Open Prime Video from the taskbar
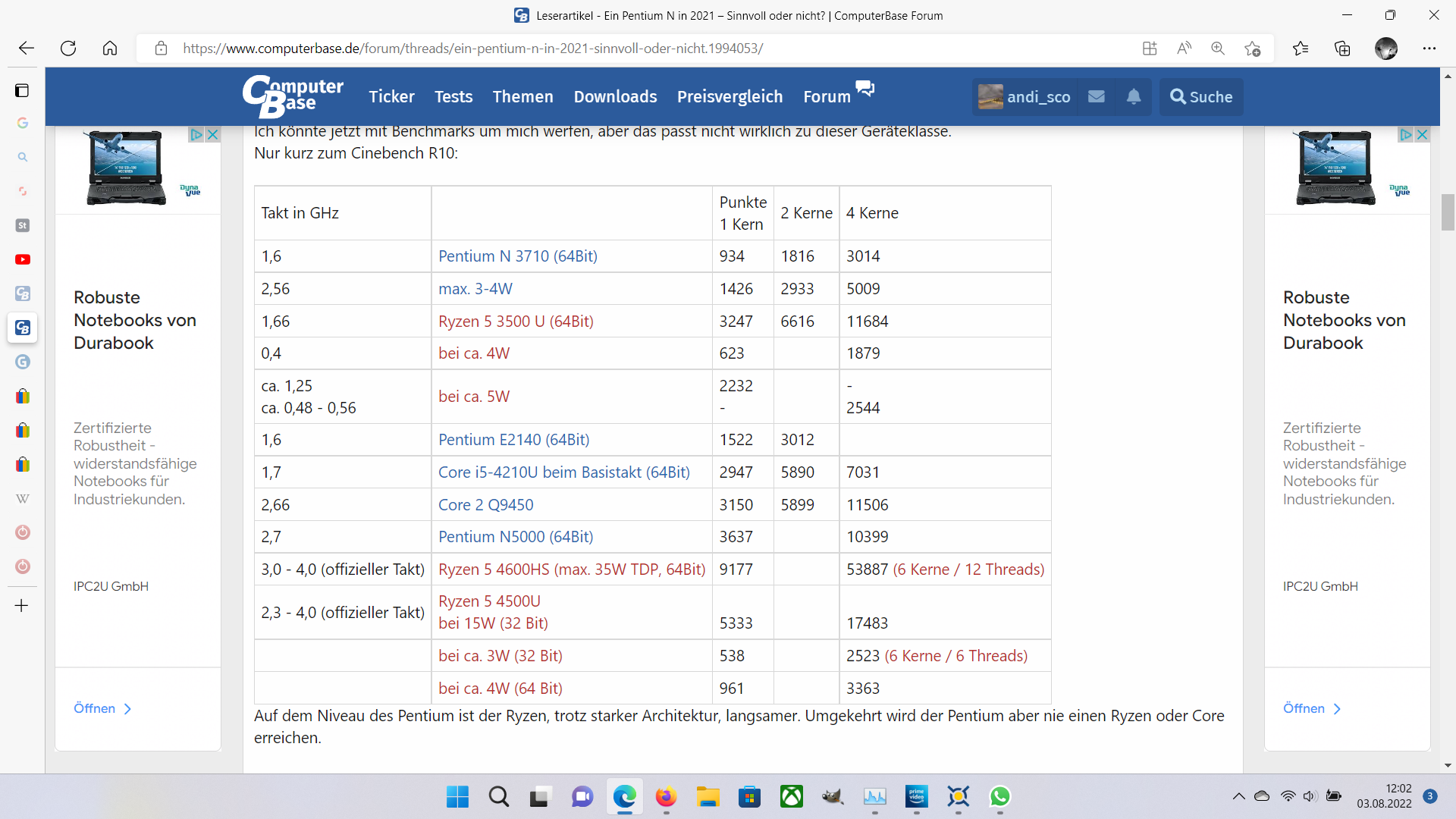Screen dimensions: 1456x819 click(x=917, y=796)
